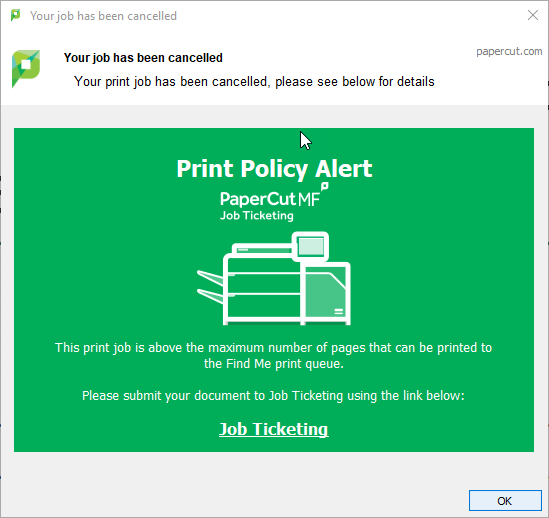Click the printer's touchscreen panel in illustration
This screenshot has height=518, width=549.
(311, 246)
